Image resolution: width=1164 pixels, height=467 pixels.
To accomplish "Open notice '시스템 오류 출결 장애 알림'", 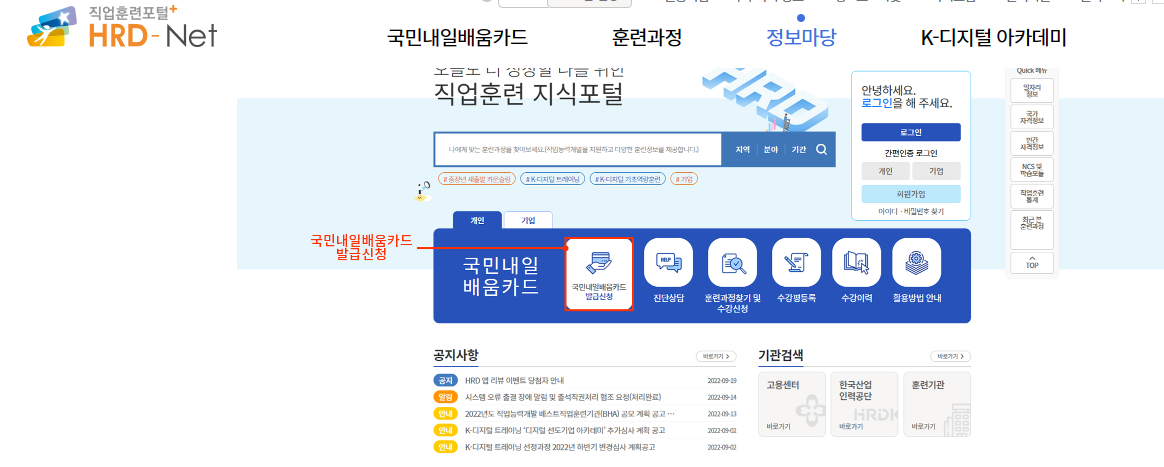I will click(x=563, y=396).
